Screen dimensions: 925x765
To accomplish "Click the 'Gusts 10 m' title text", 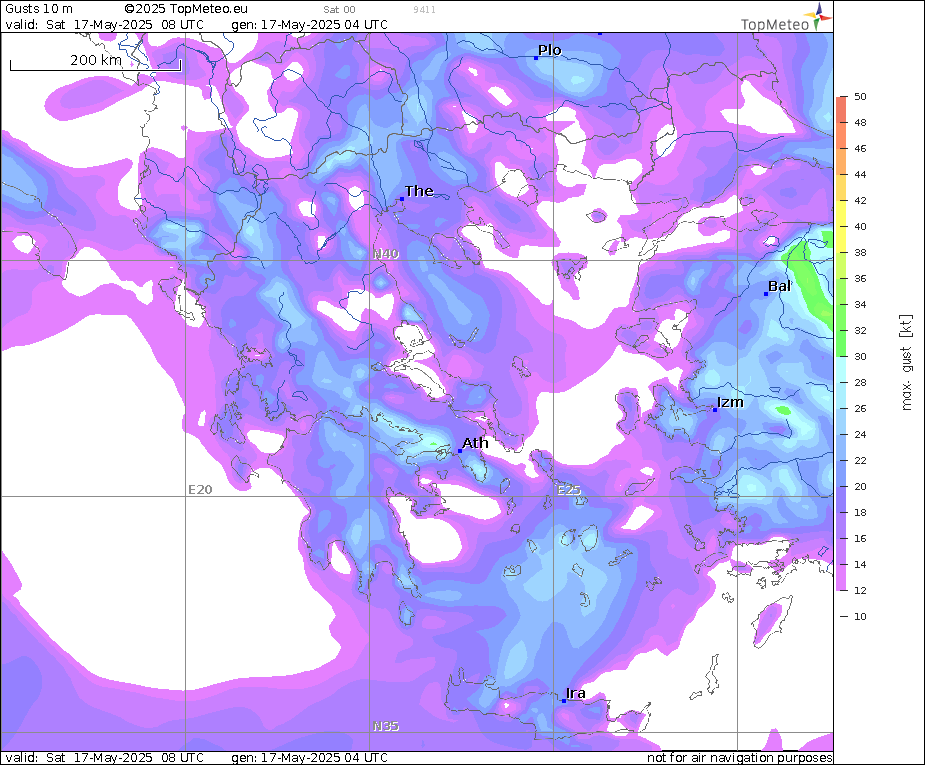I will (39, 9).
